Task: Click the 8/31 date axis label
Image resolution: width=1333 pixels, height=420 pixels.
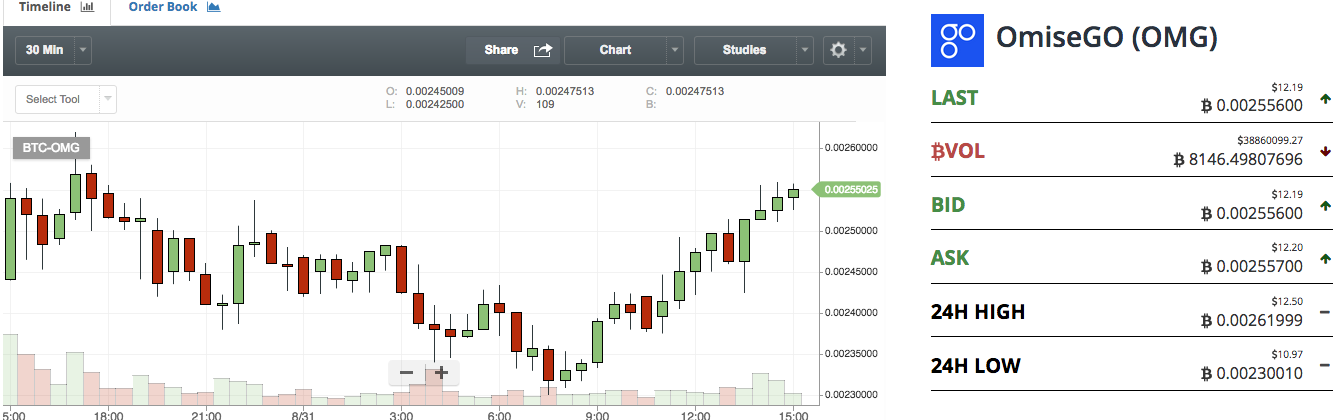Action: (x=303, y=414)
